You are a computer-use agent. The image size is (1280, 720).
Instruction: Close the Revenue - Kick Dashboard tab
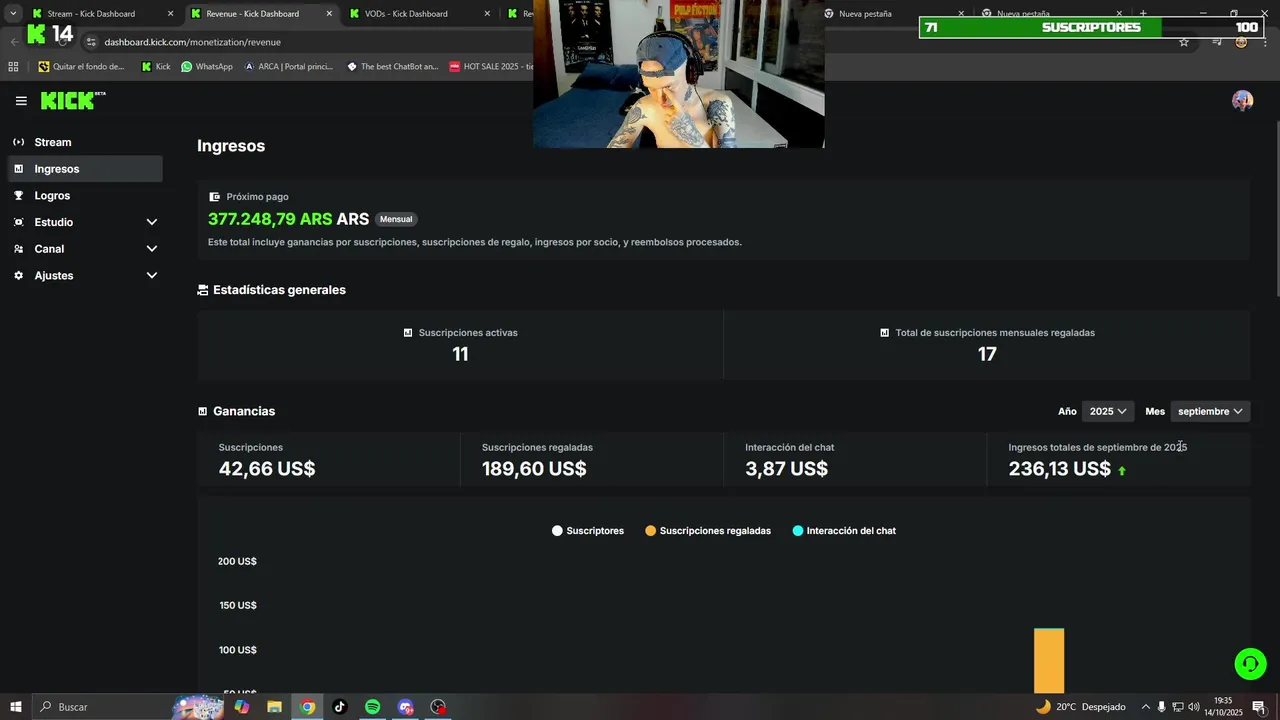(x=329, y=14)
